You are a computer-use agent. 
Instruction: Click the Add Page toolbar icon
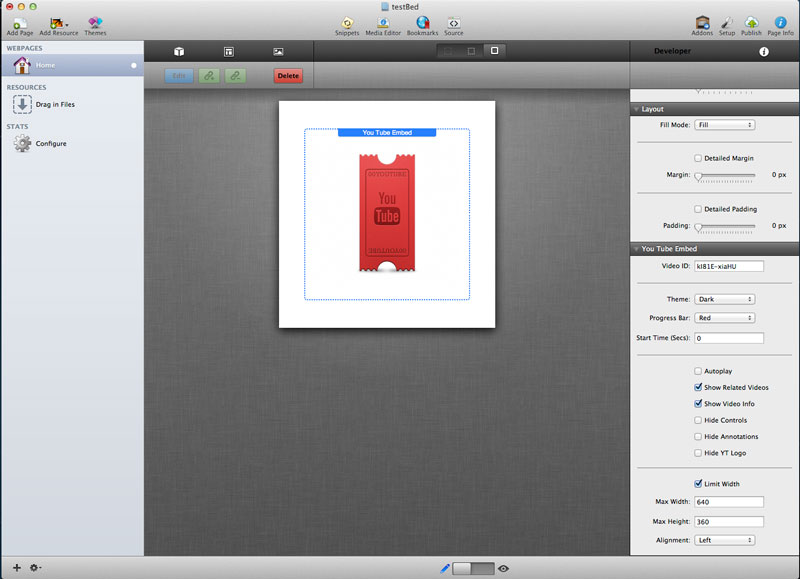(x=19, y=22)
